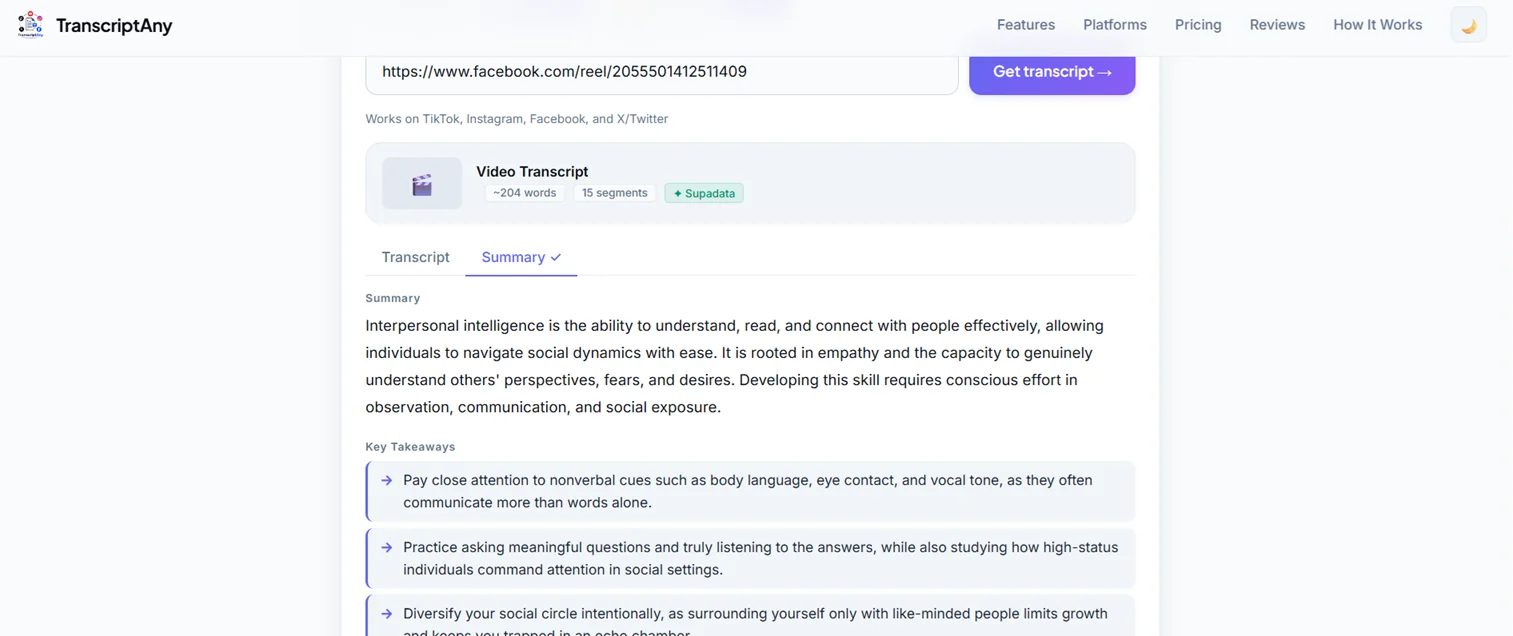The height and width of the screenshot is (636, 1513).
Task: Open the How It Works link
Action: (x=1377, y=25)
